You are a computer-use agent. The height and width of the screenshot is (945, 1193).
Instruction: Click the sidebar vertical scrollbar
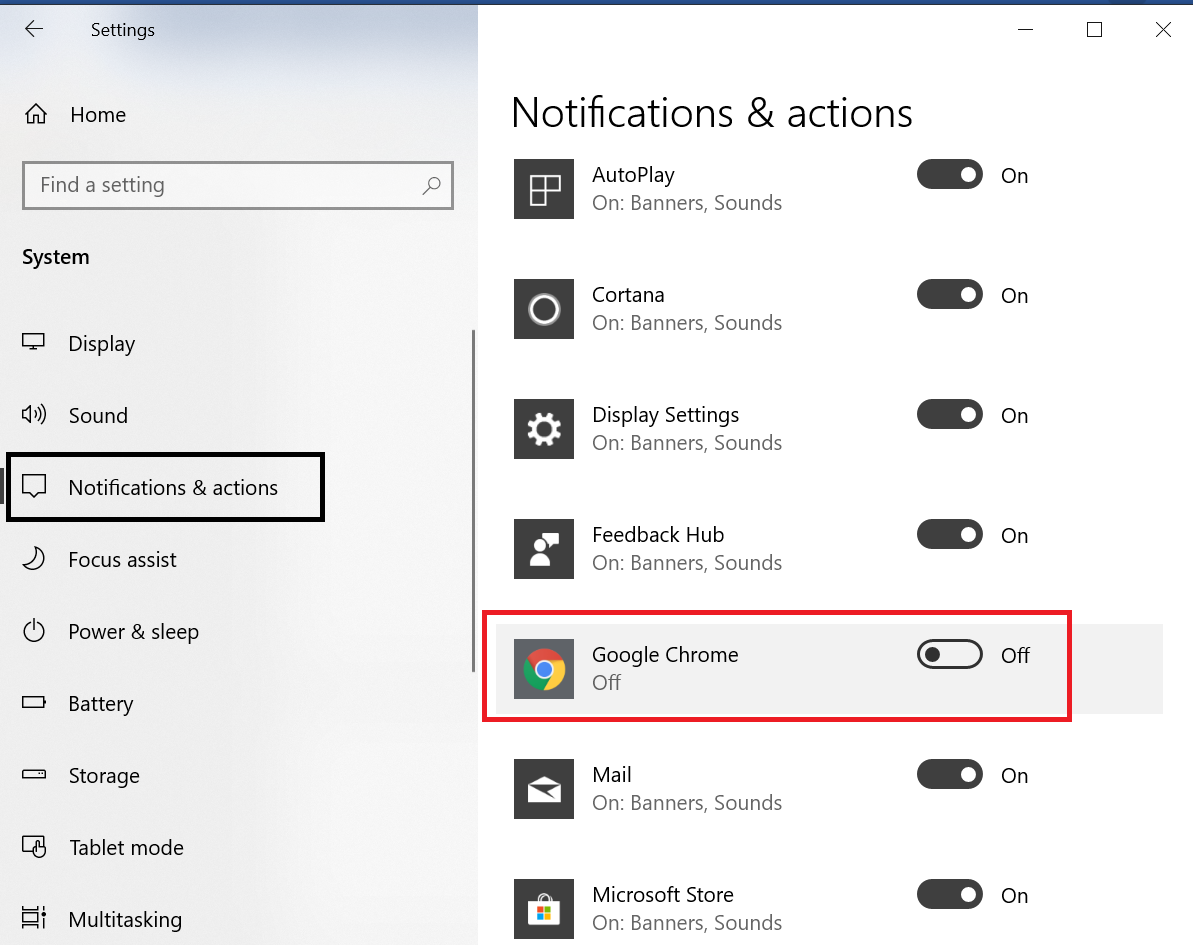point(473,500)
